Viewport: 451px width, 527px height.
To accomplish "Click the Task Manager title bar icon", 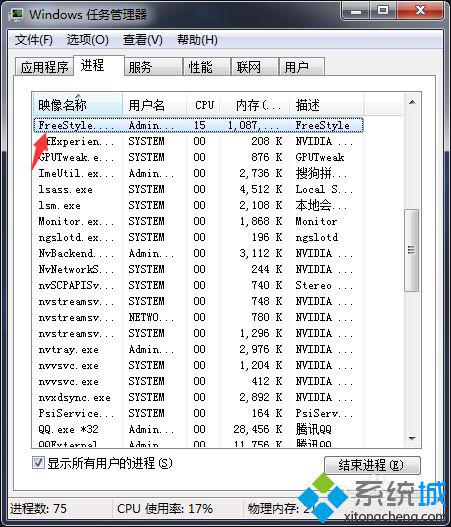I will click(15, 14).
